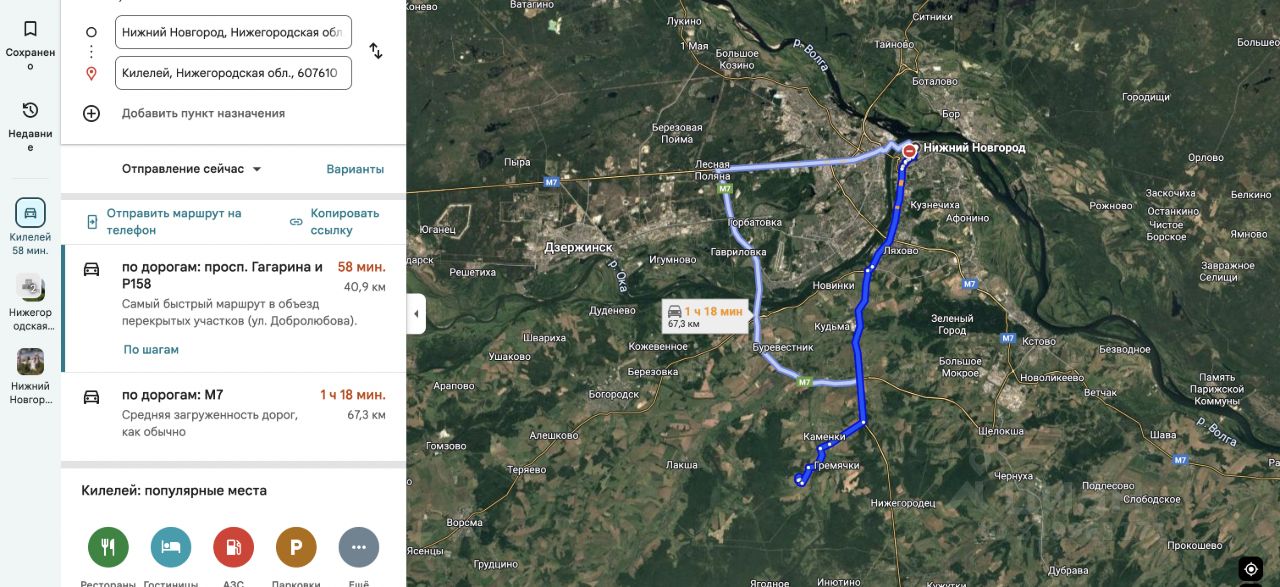Viewport: 1280px width, 587px height.
Task: Open route options via 'Варианты'
Action: (355, 169)
